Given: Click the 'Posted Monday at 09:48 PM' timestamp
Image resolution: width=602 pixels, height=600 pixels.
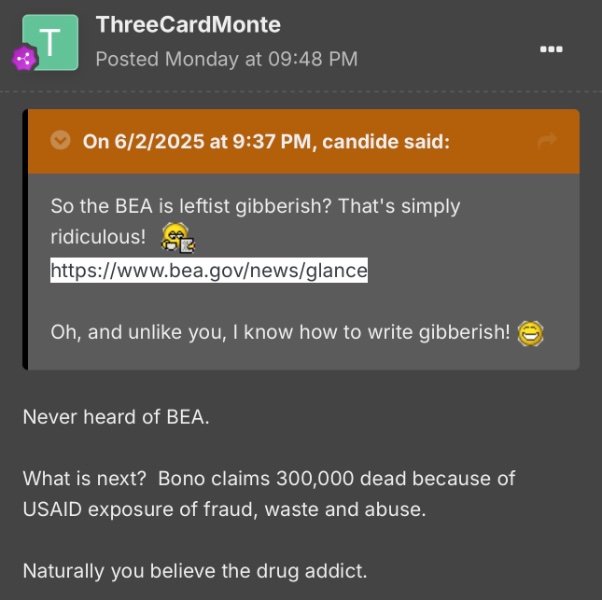Looking at the screenshot, I should click(226, 59).
